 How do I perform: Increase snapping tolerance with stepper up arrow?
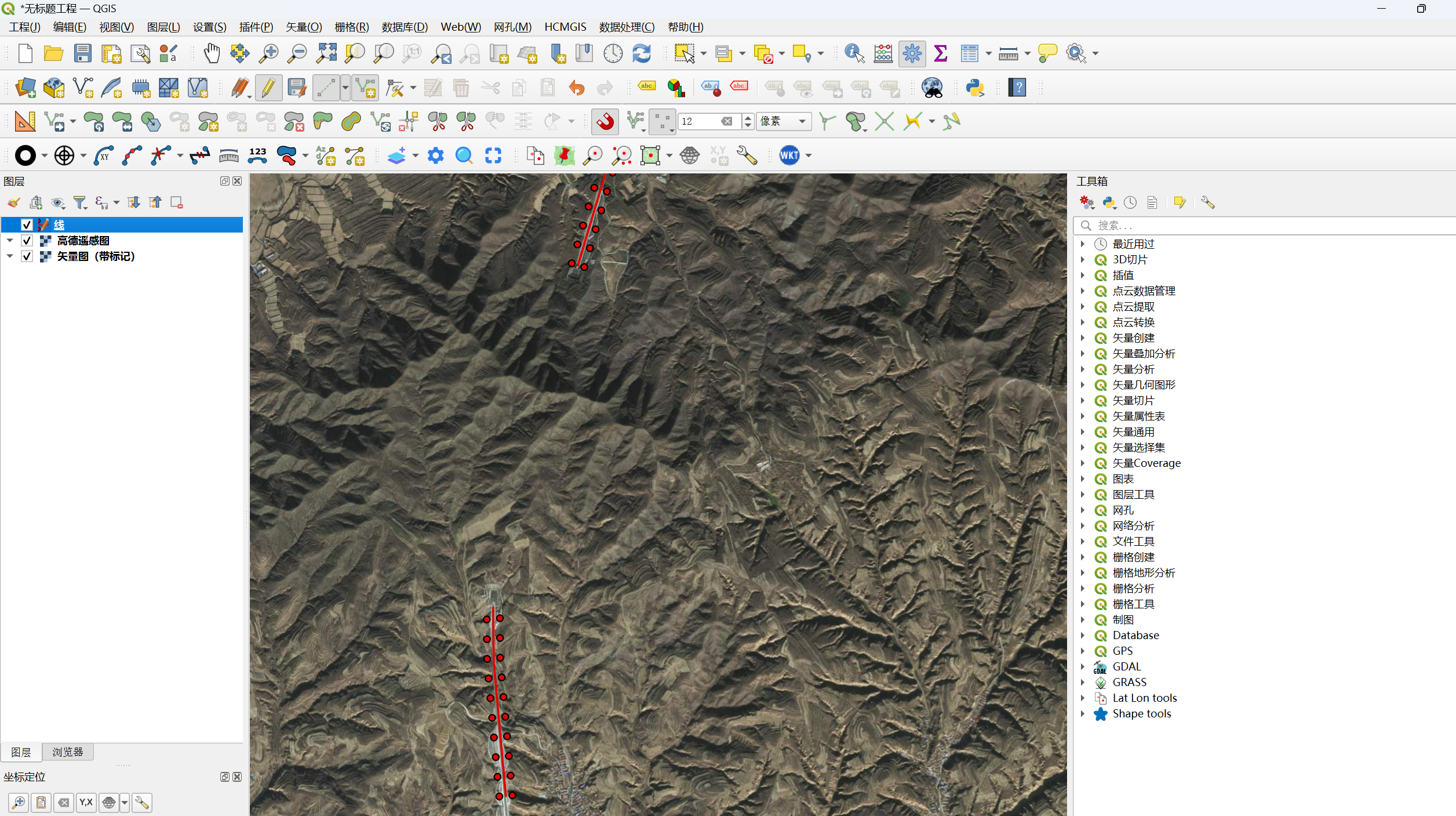click(748, 118)
